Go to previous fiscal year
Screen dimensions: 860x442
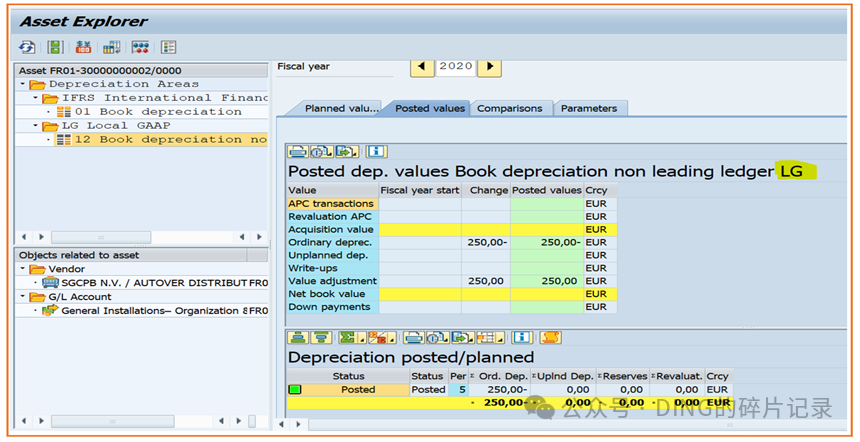[x=422, y=67]
